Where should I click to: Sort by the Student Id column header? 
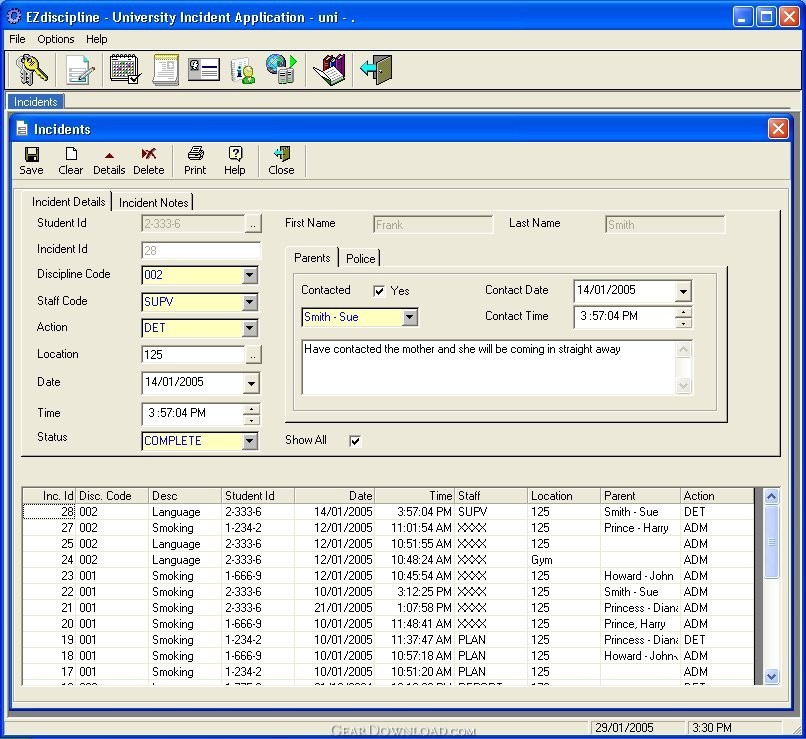[258, 496]
